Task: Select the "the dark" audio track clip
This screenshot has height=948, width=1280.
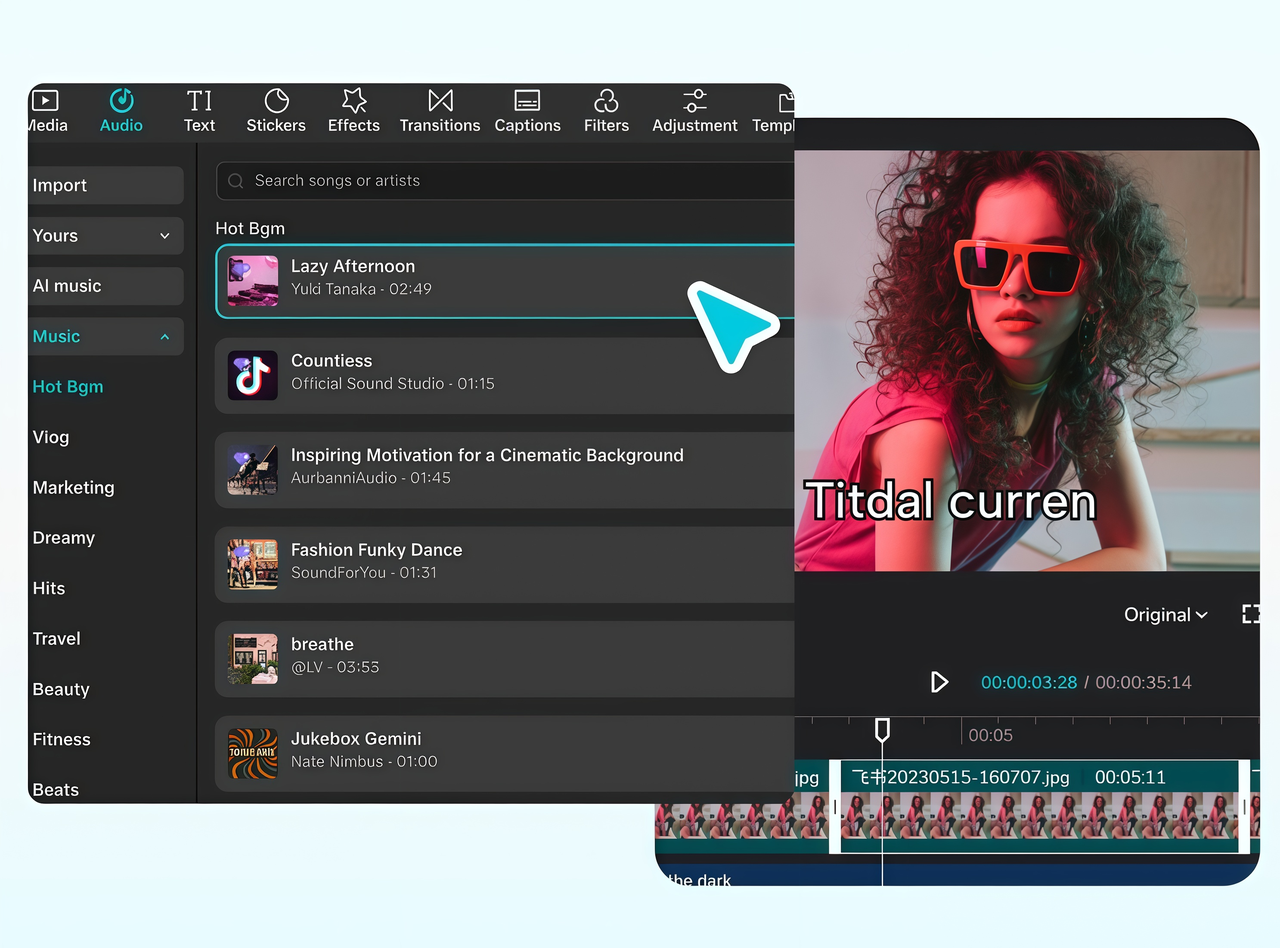Action: coord(957,875)
